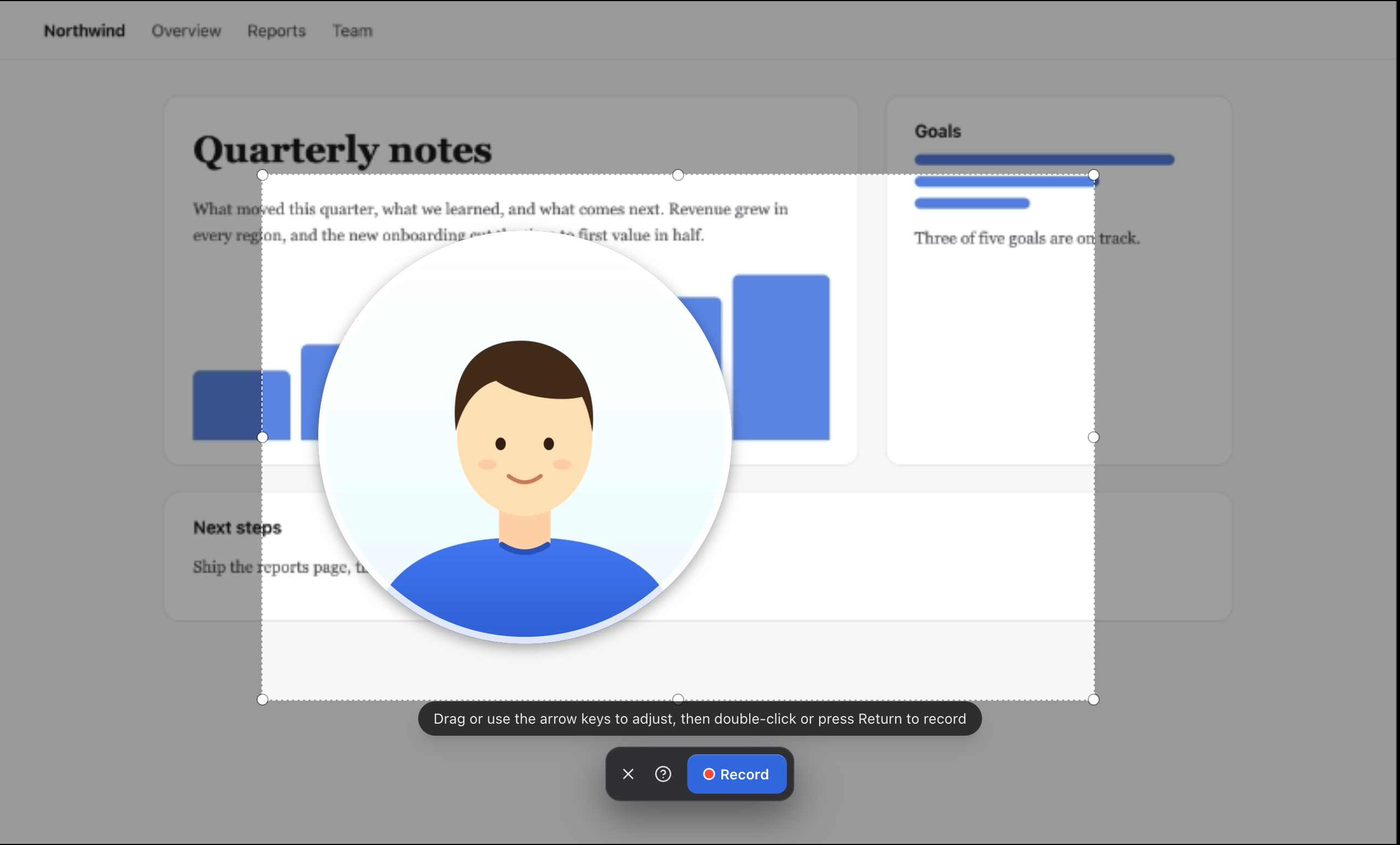Click the left-middle selection handle
Image resolution: width=1400 pixels, height=845 pixels.
262,437
